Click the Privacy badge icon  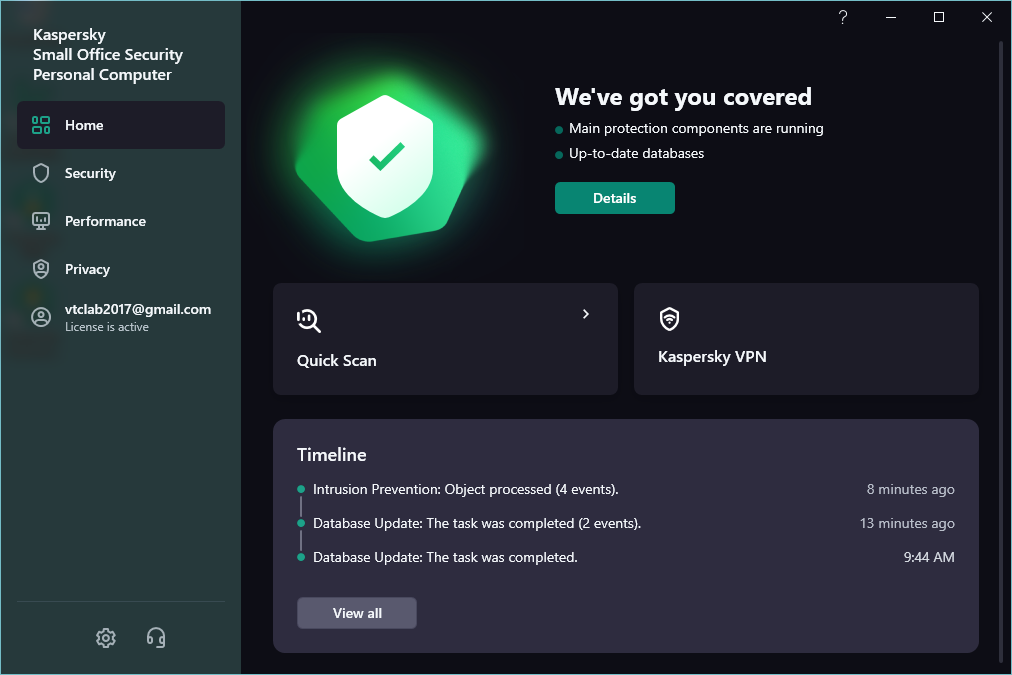click(41, 269)
